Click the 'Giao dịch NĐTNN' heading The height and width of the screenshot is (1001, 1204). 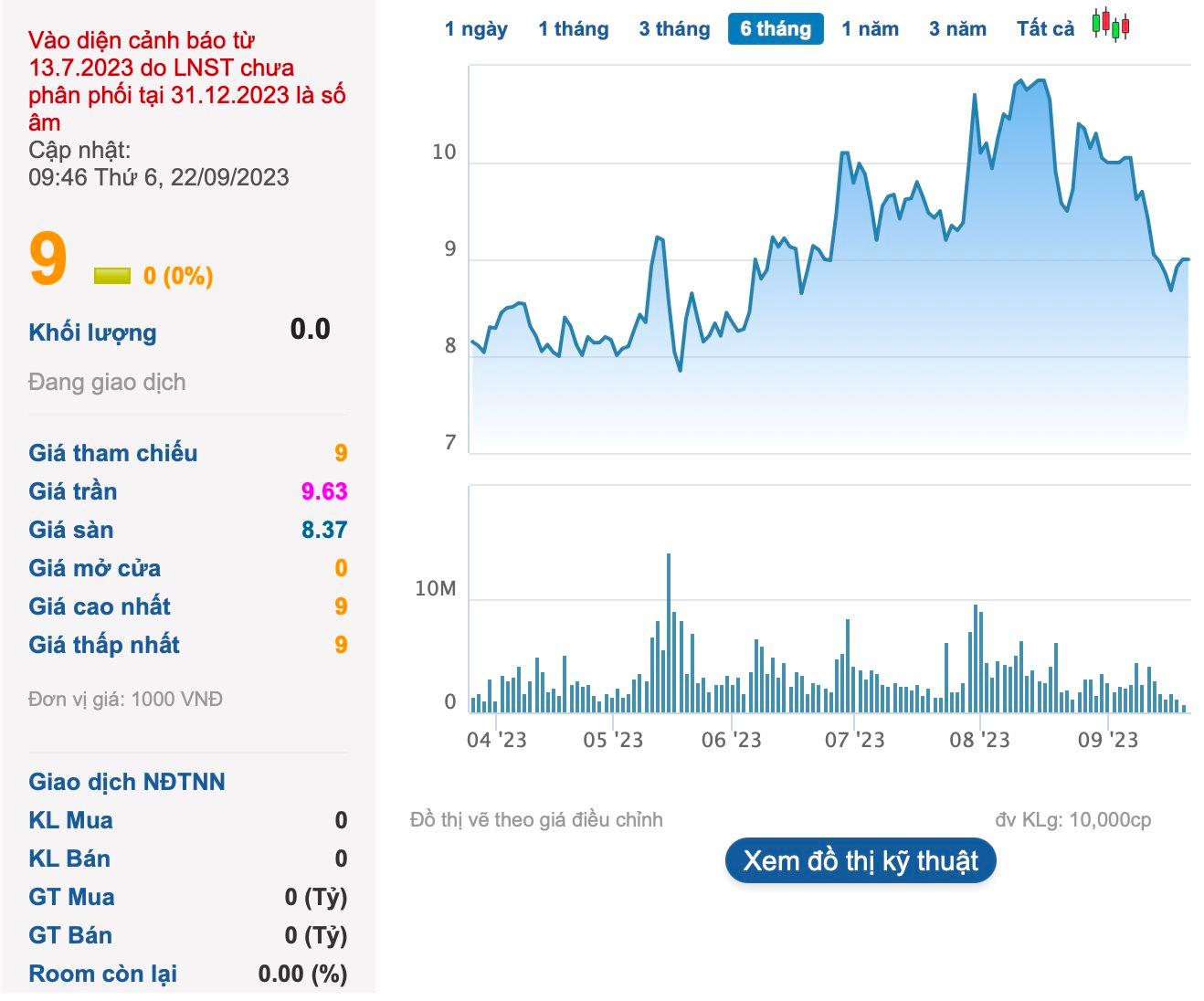[126, 782]
